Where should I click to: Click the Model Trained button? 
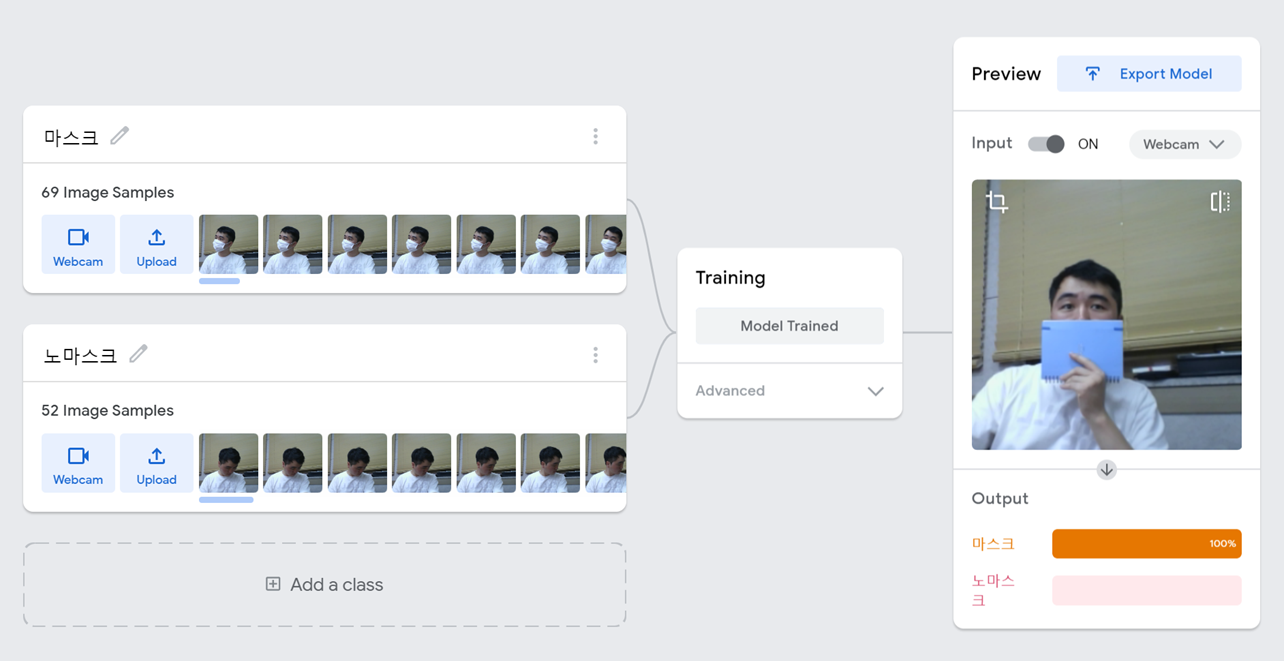click(x=789, y=326)
